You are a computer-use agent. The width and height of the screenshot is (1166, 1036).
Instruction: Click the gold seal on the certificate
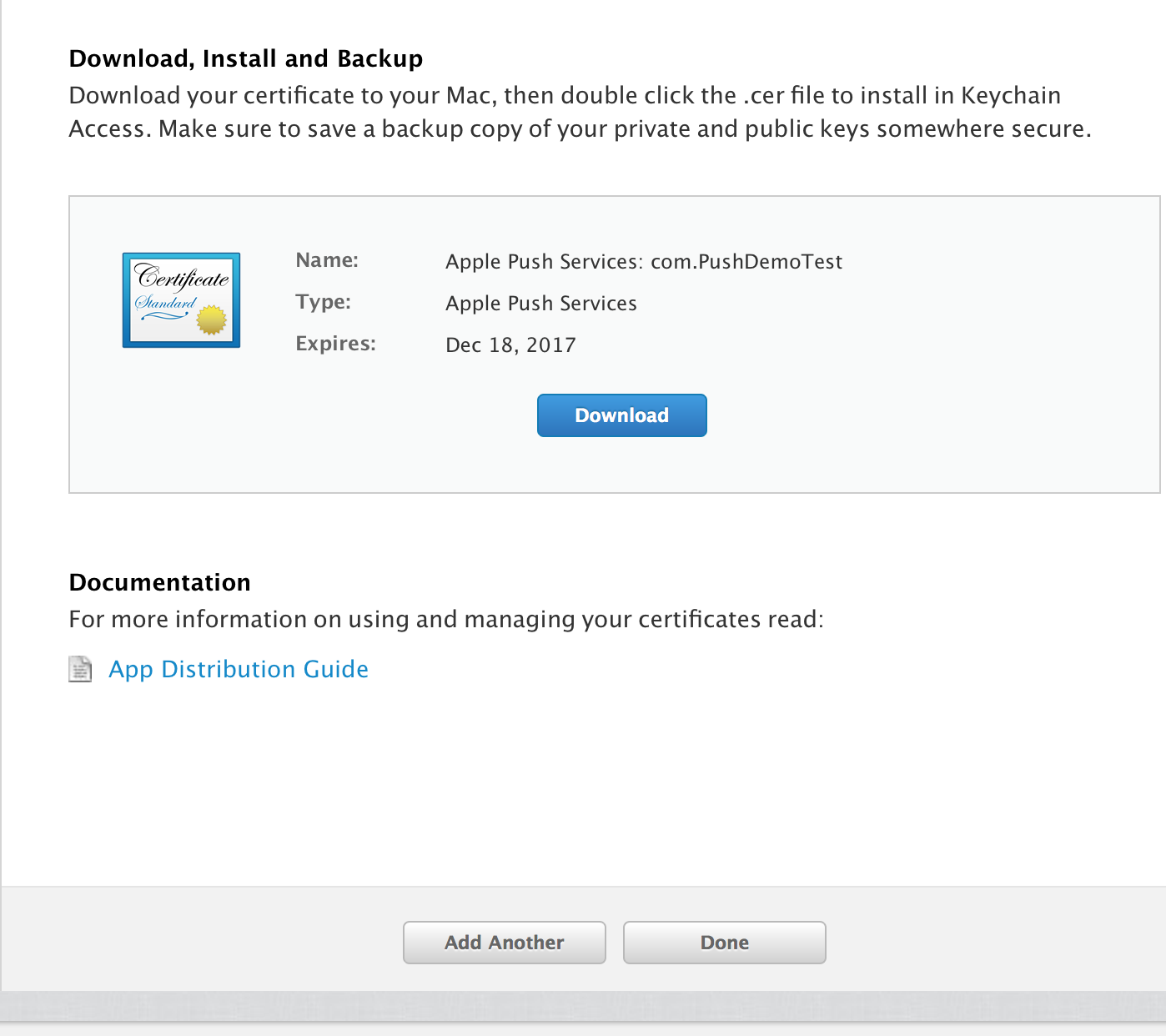click(x=212, y=320)
